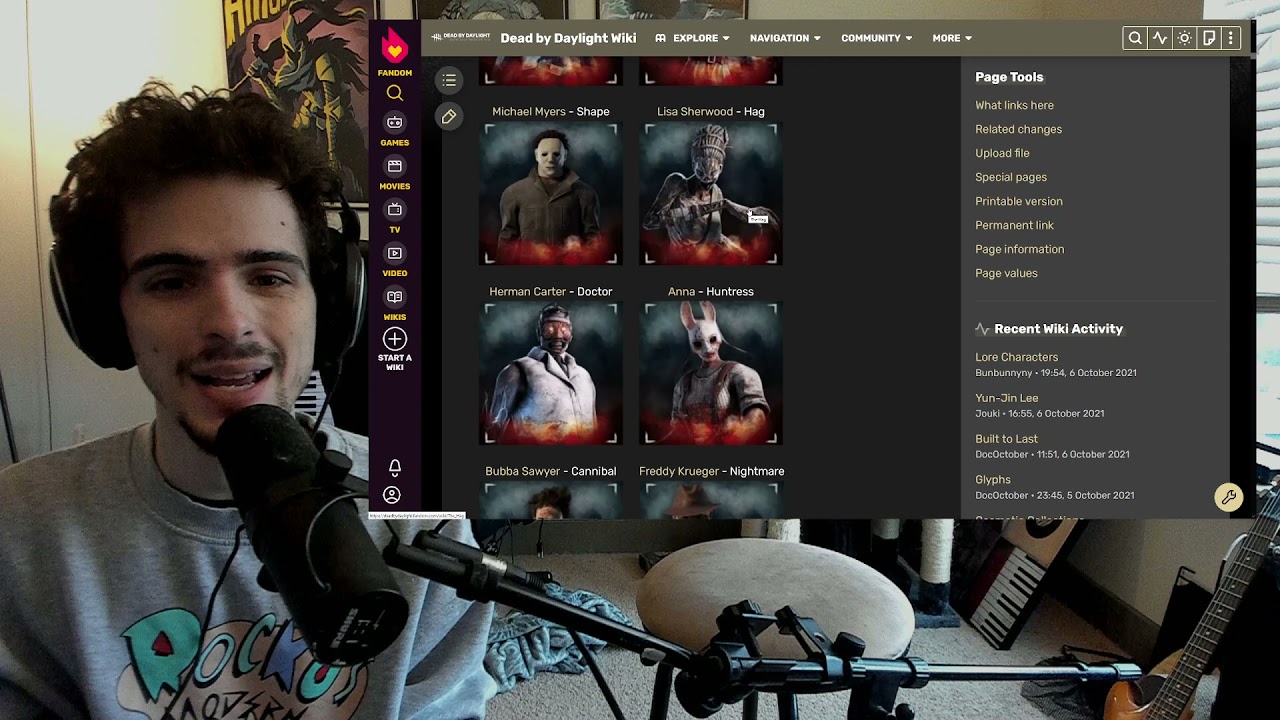Open Page information link
Screen dimensions: 1280x720
(x=1019, y=249)
